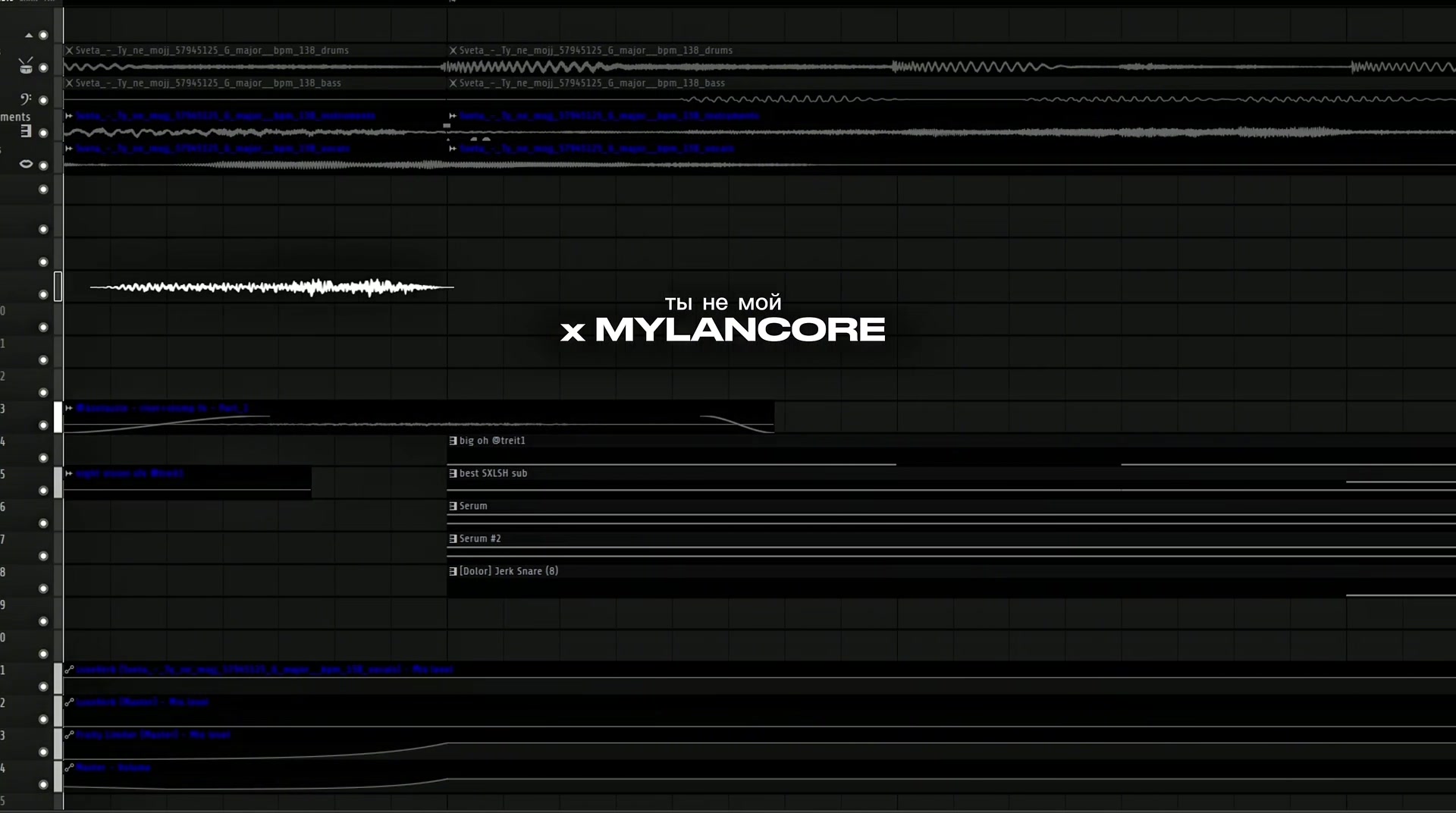Open the X menu icon of the first drums clip
Viewport: 1456px width, 813px height.
tap(69, 50)
